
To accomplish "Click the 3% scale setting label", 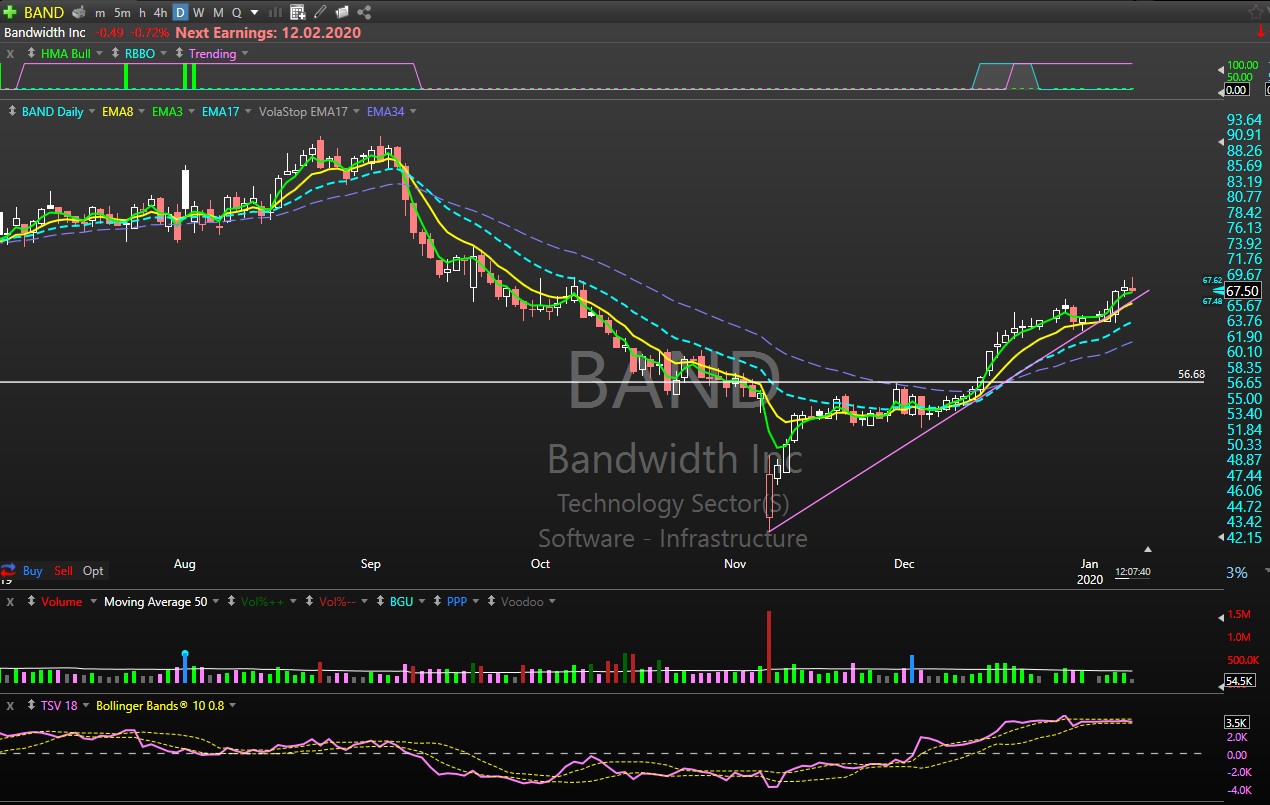I will pyautogui.click(x=1237, y=573).
